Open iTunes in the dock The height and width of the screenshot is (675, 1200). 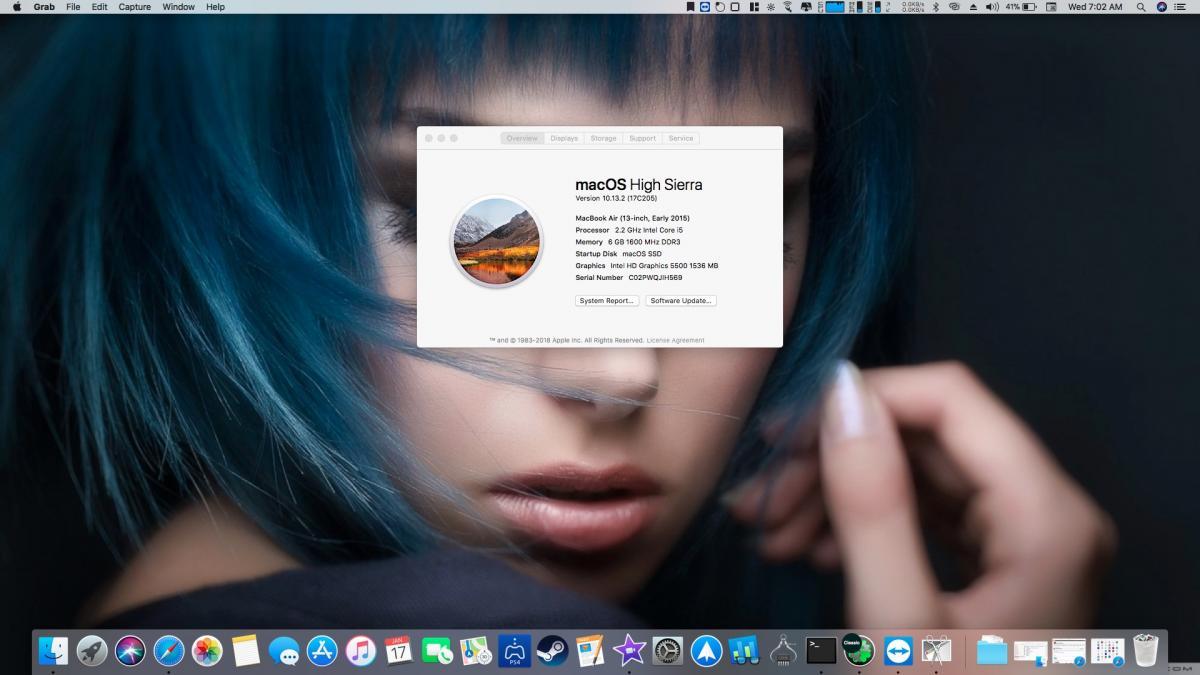point(360,651)
